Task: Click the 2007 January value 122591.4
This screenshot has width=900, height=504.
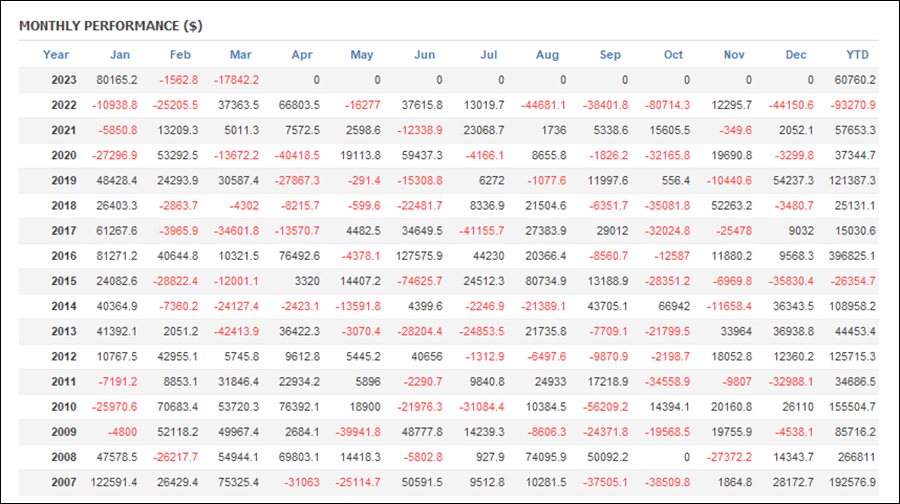Action: coord(114,482)
